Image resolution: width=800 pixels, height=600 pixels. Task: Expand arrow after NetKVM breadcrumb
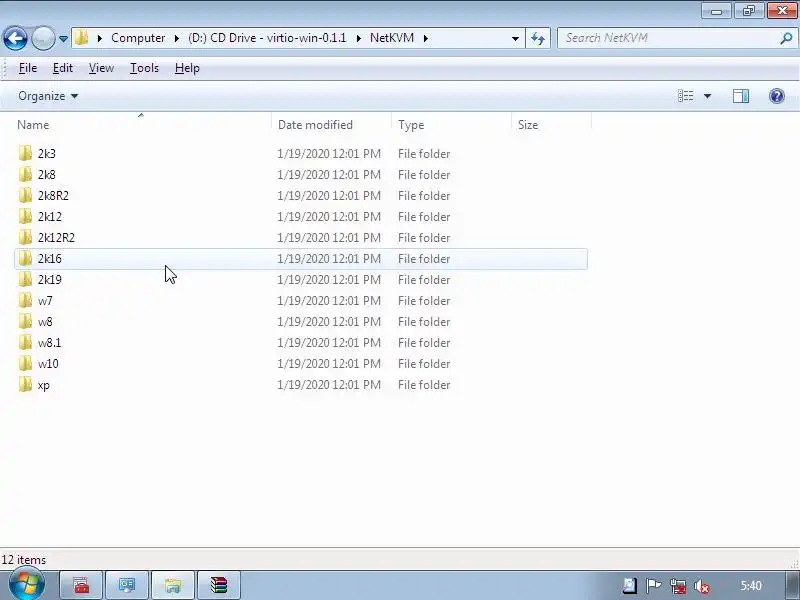pyautogui.click(x=426, y=38)
